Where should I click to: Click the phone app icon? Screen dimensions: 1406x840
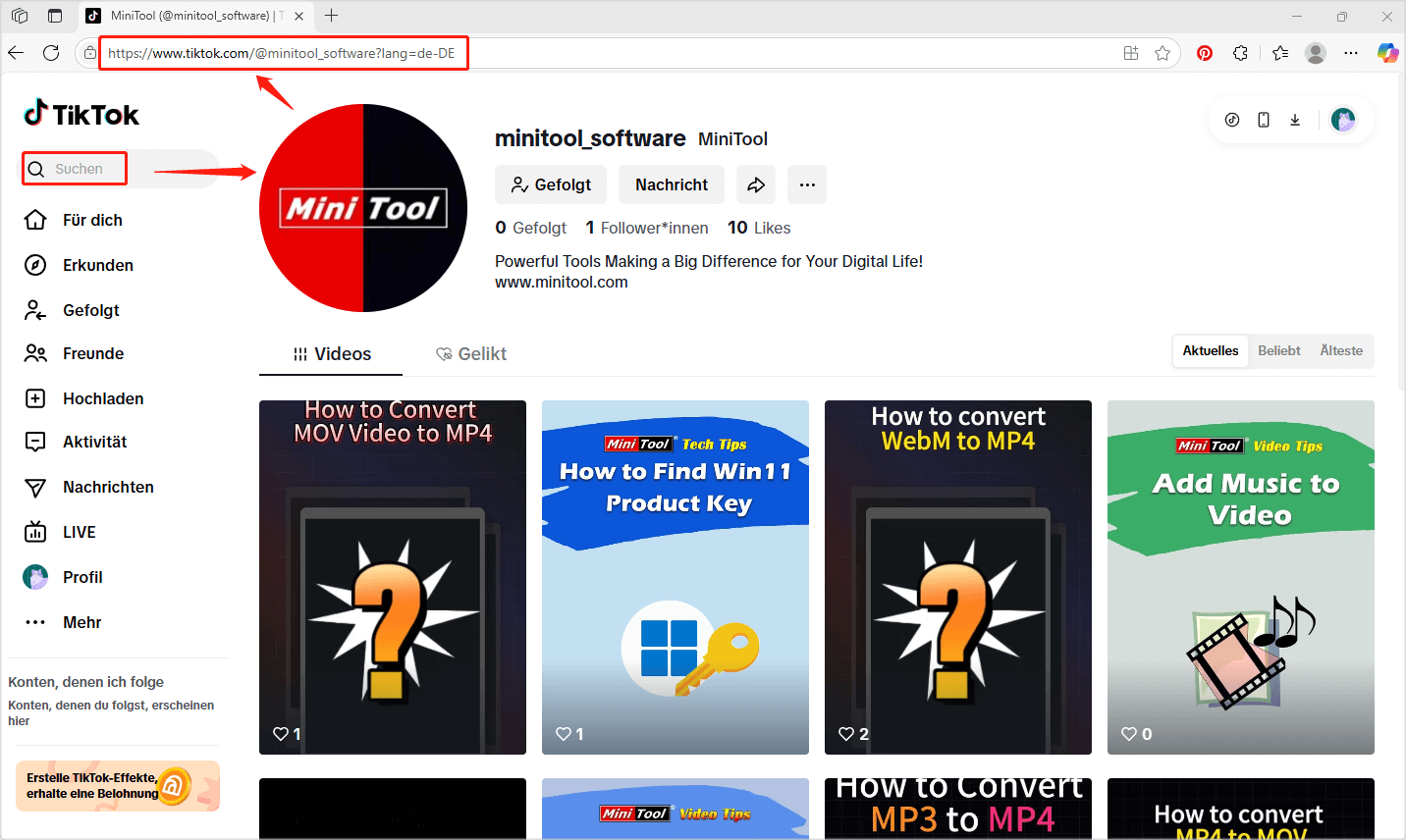pos(1264,120)
